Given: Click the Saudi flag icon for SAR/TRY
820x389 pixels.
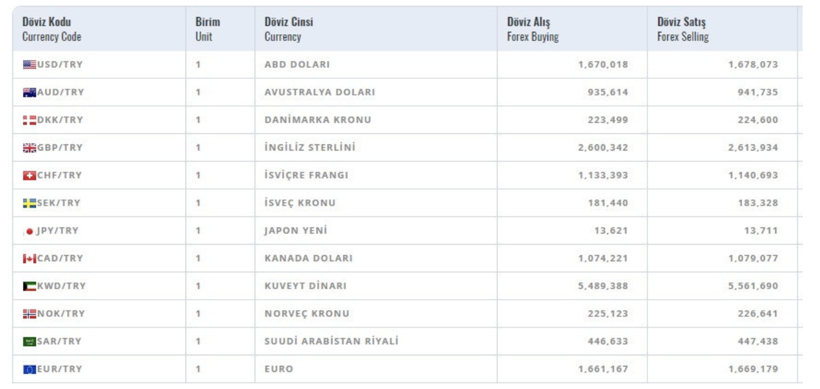Looking at the screenshot, I should click(x=29, y=342).
